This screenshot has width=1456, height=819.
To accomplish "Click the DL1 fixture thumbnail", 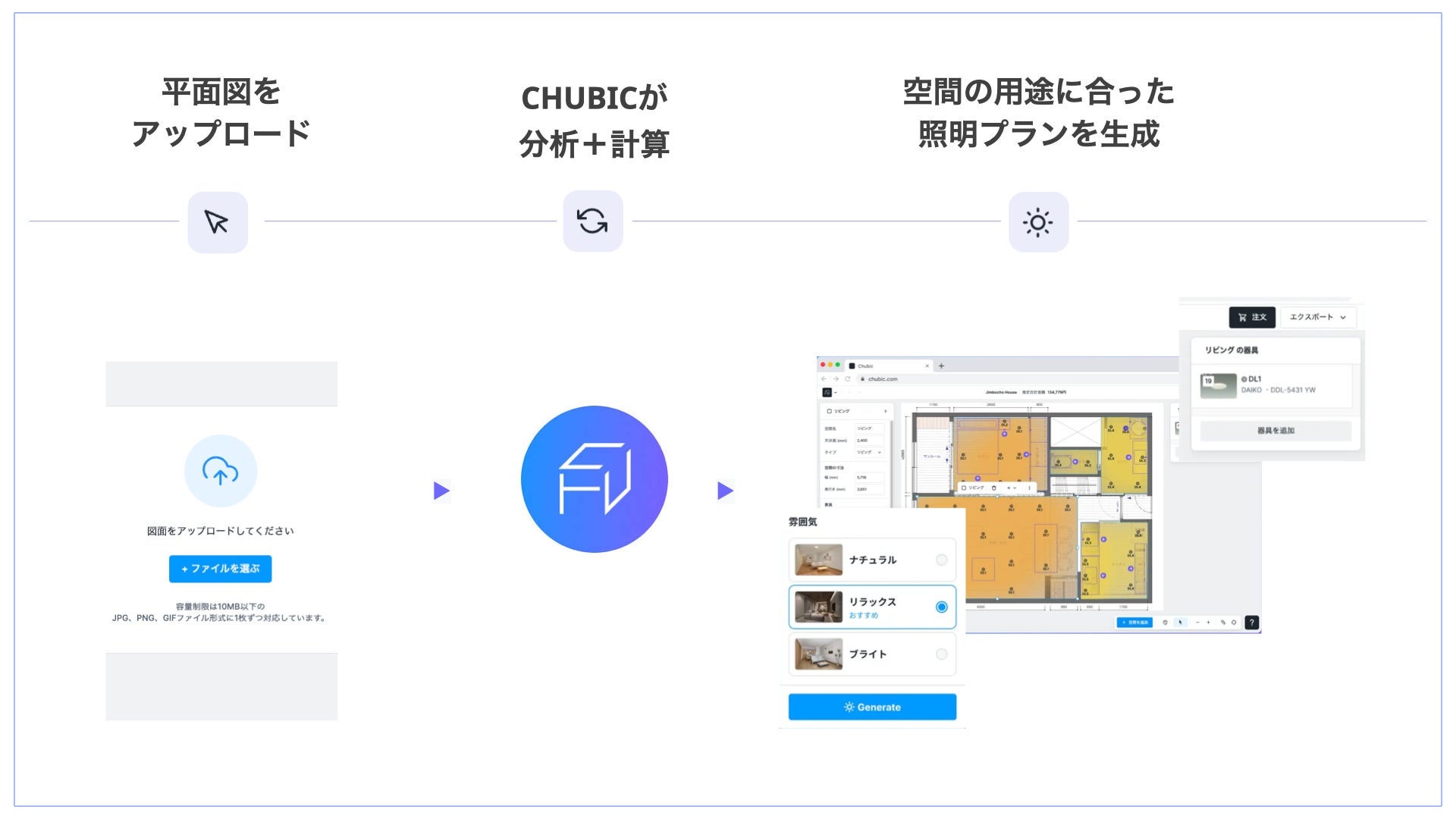I will (x=1218, y=385).
